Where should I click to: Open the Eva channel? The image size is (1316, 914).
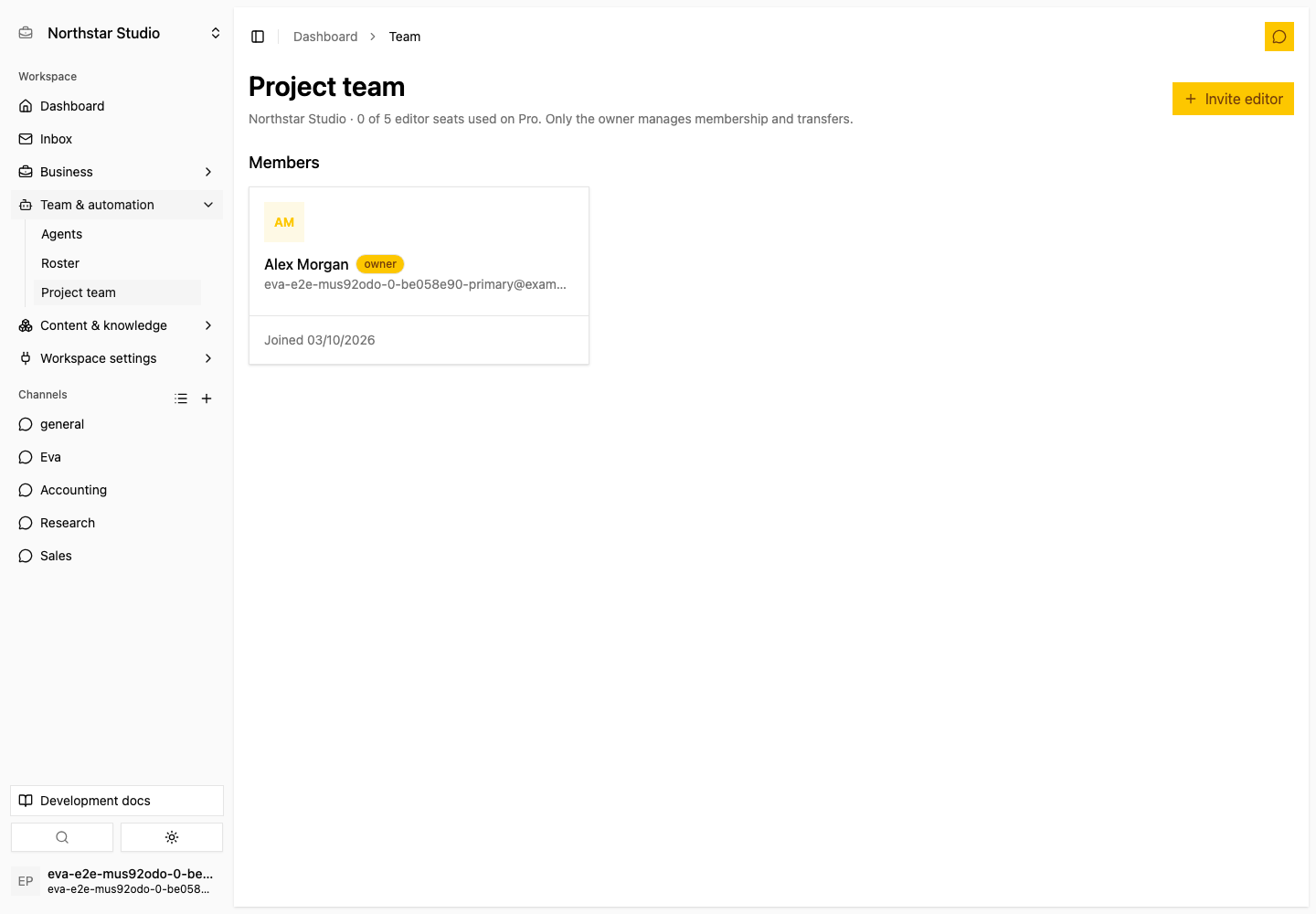point(117,457)
